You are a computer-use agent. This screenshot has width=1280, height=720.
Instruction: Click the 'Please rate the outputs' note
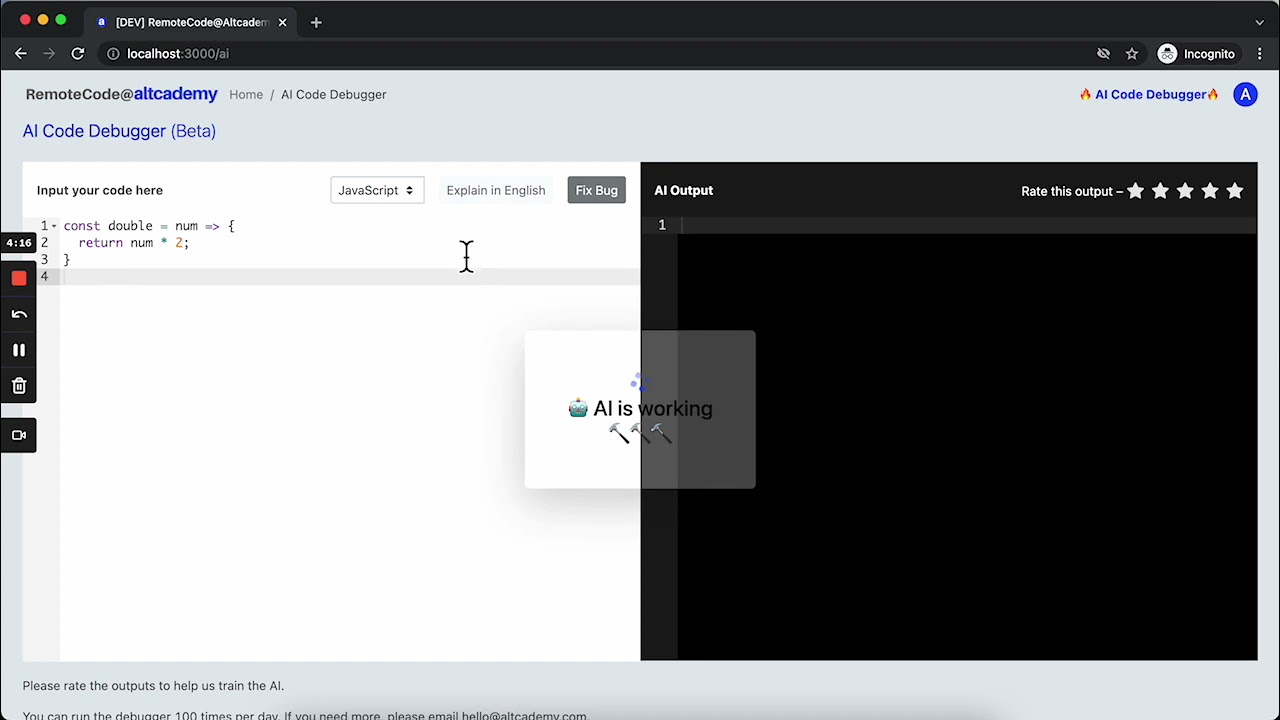(153, 685)
